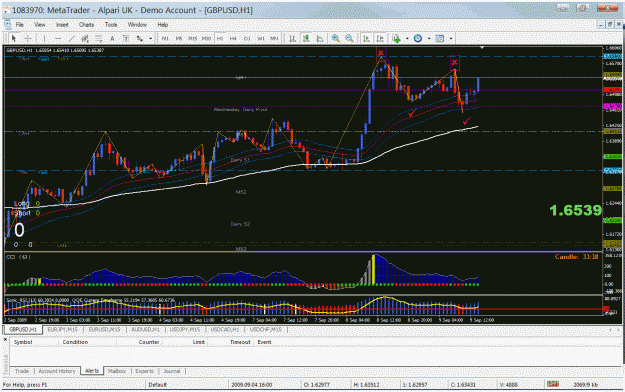Open the Charts menu
Screen dimensions: 625x392
coord(86,25)
